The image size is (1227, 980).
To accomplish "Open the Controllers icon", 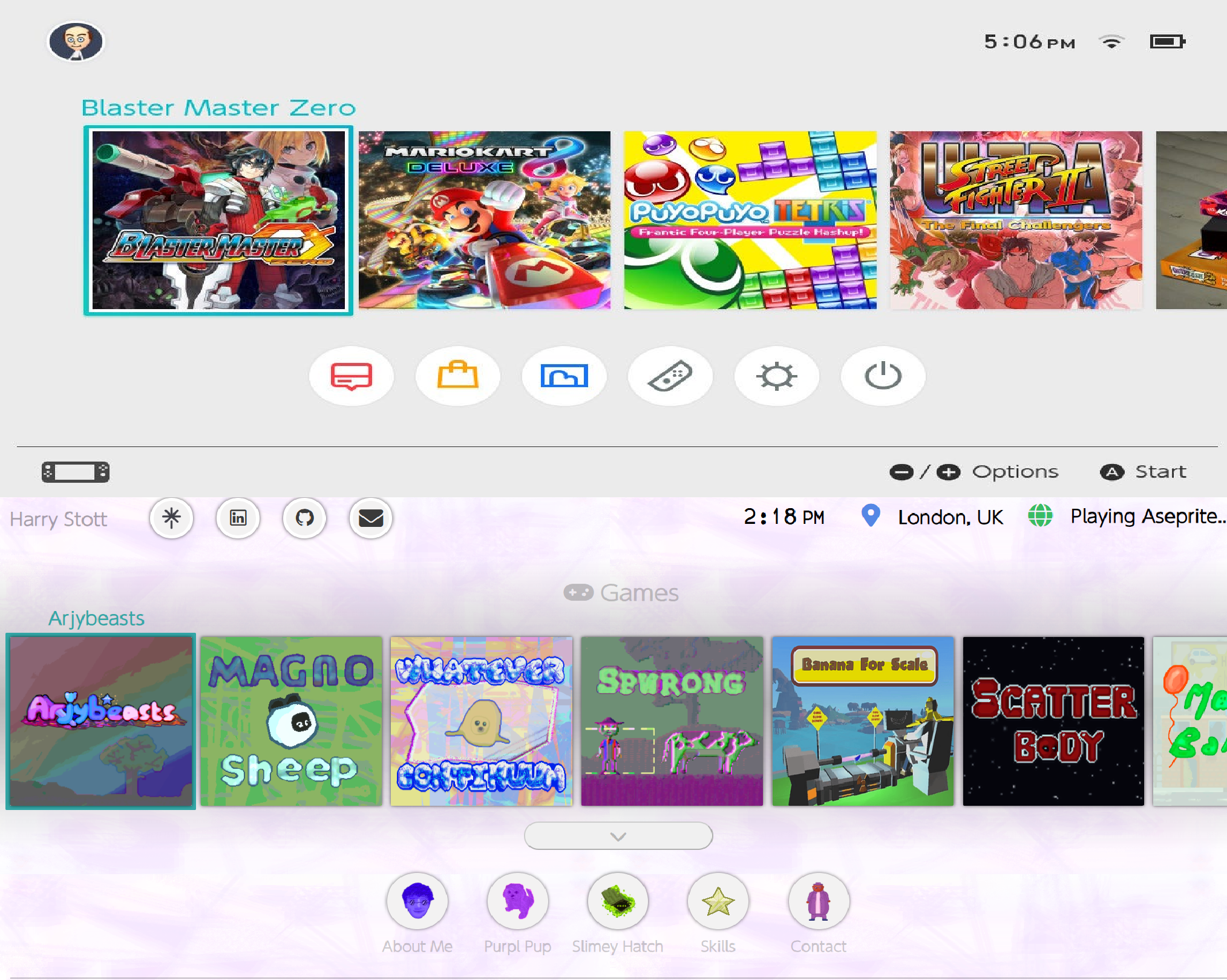I will click(670, 376).
